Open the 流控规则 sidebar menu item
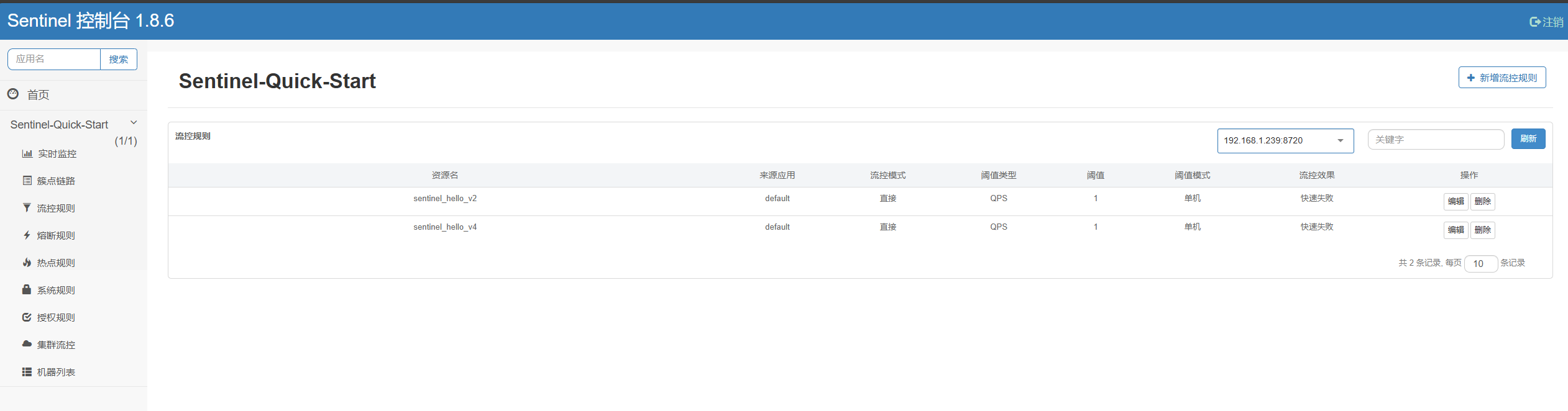 coord(56,209)
